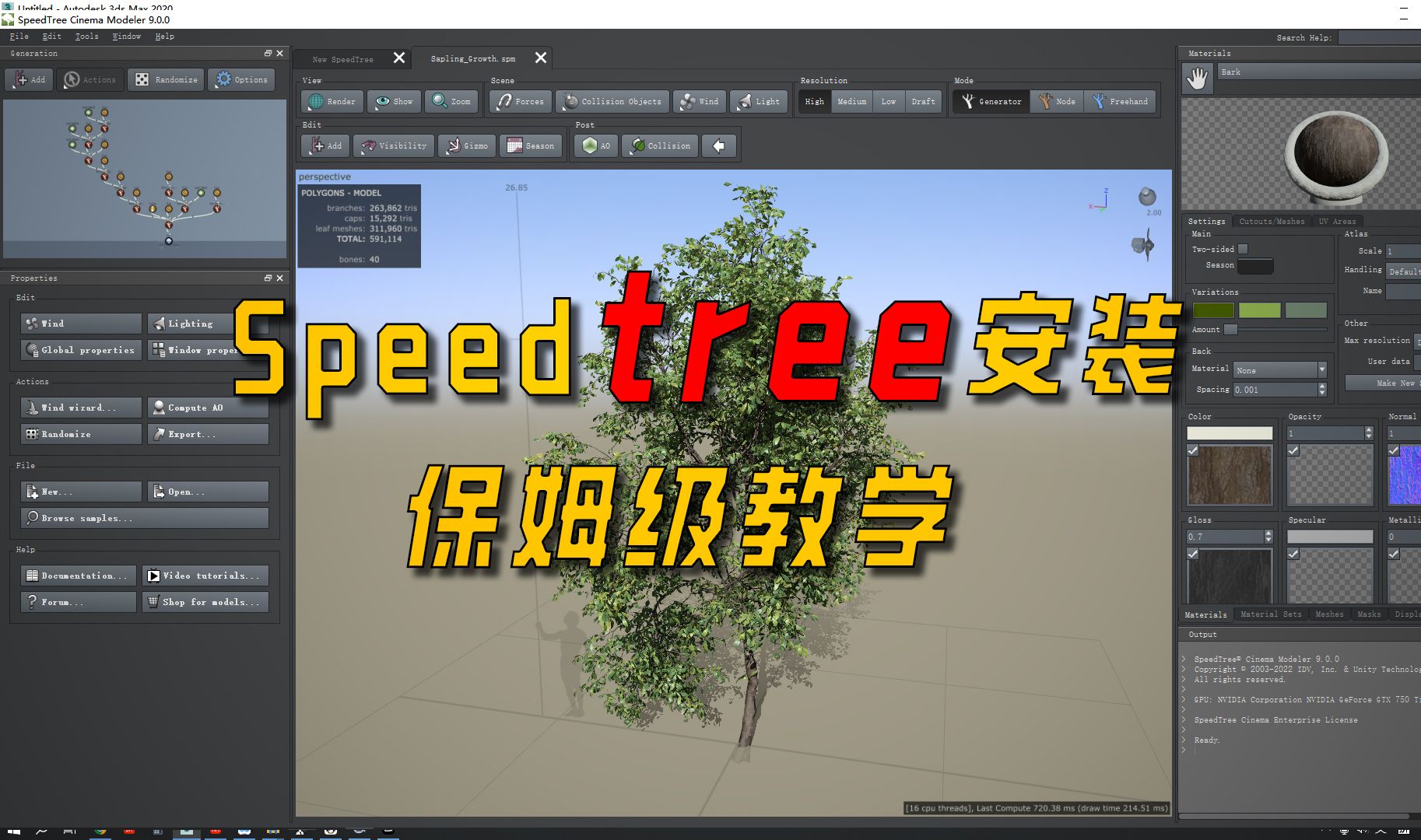1421x840 pixels.
Task: Adjust the Opacity value stepper
Action: (1370, 433)
